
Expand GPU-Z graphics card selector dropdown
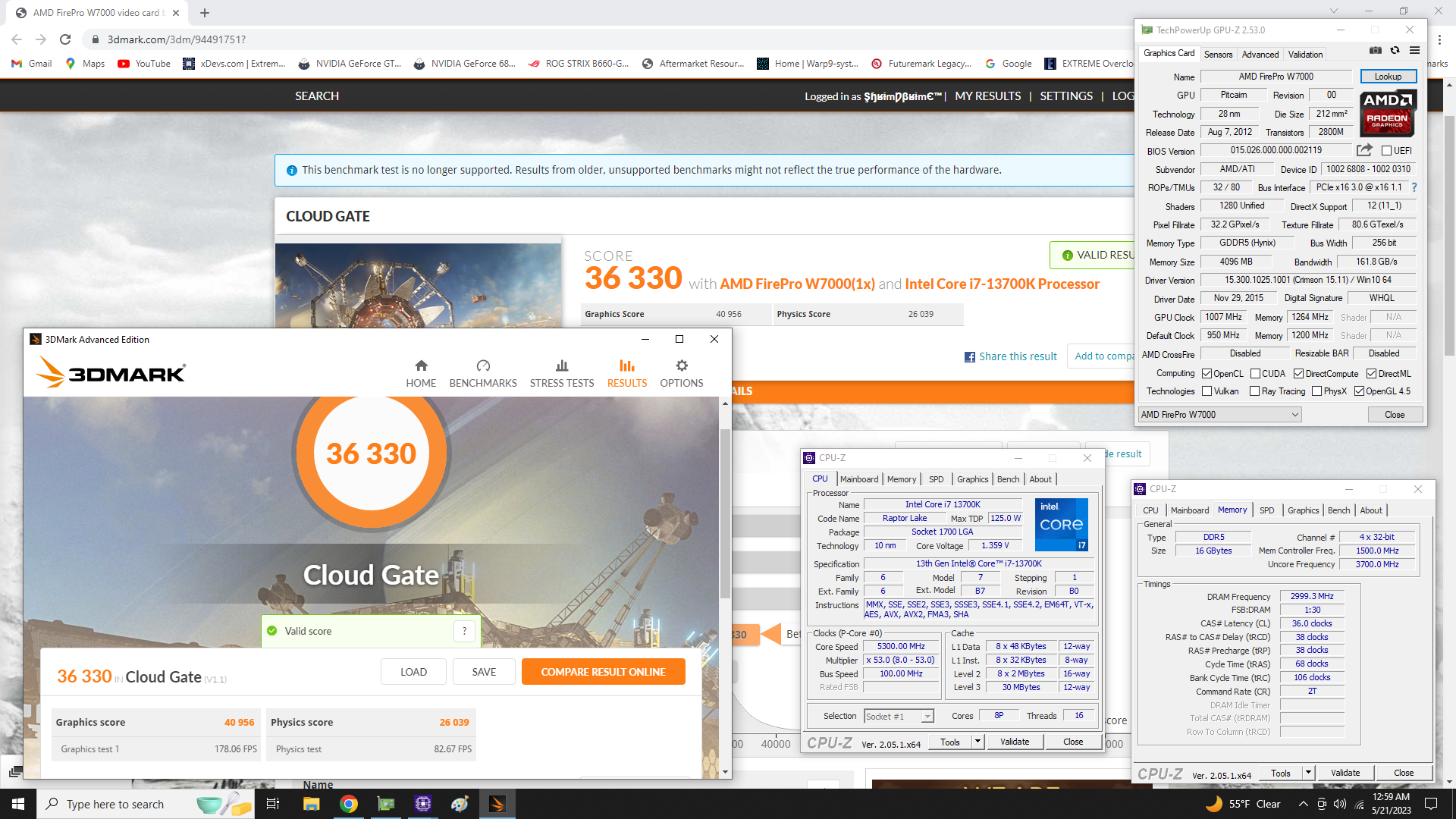(1295, 415)
